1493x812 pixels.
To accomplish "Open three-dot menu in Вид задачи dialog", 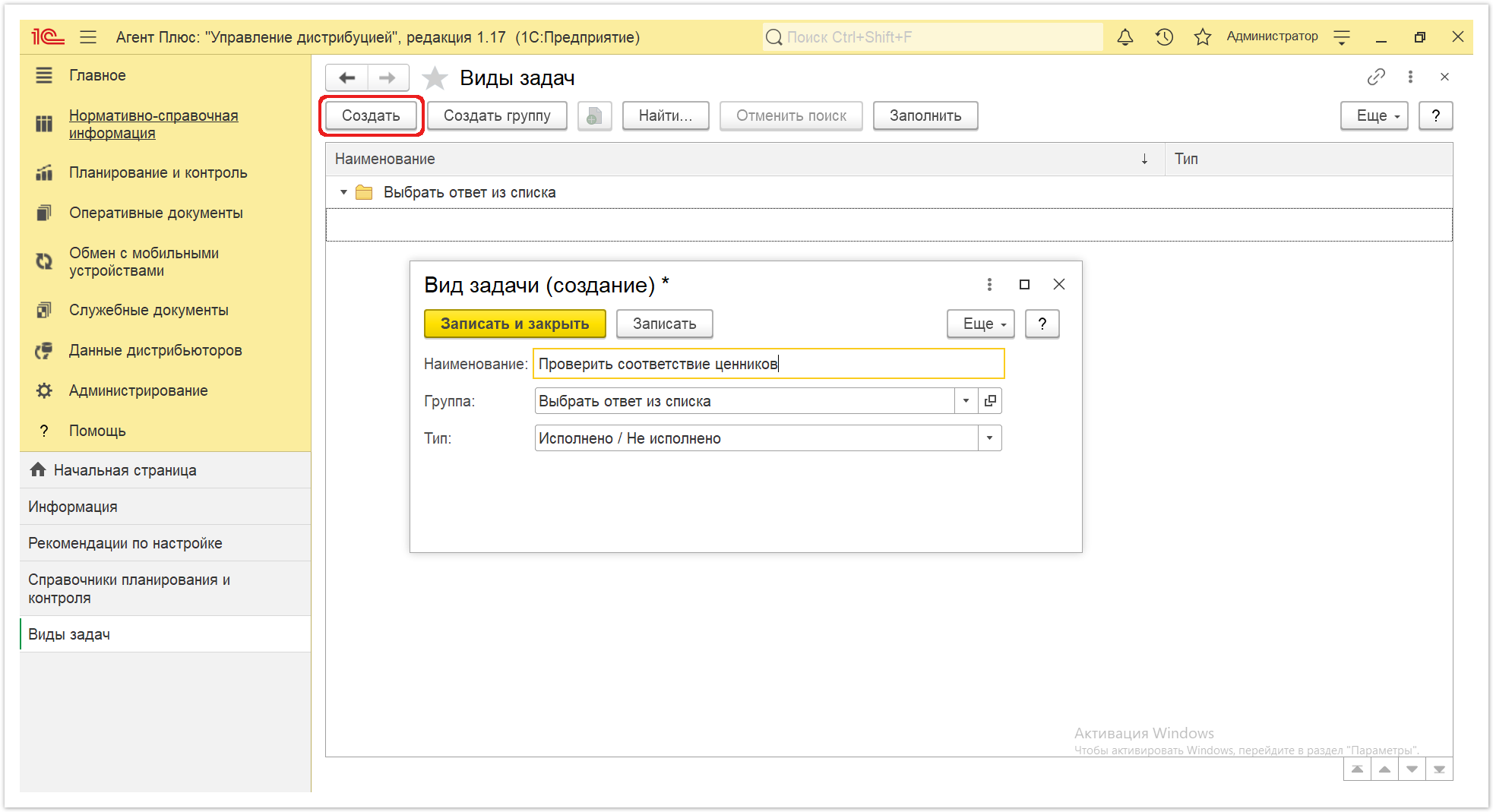I will [989, 284].
